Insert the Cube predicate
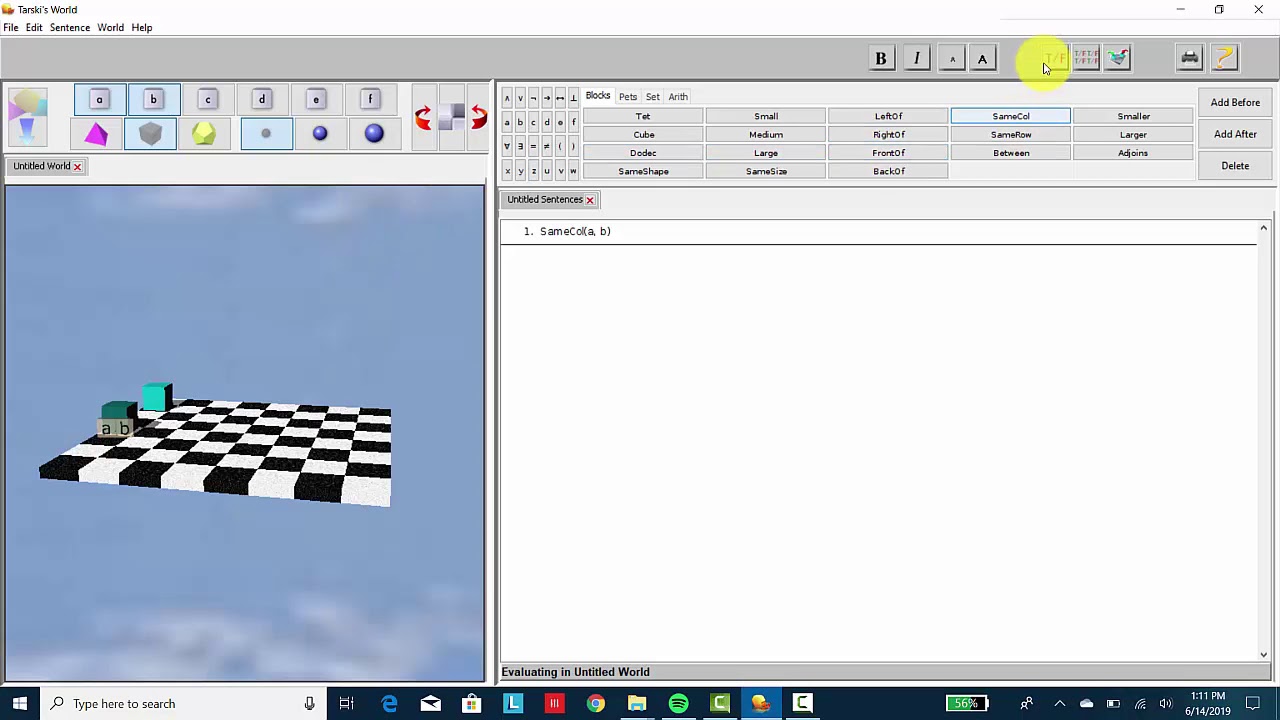The height and width of the screenshot is (720, 1280). pos(643,135)
